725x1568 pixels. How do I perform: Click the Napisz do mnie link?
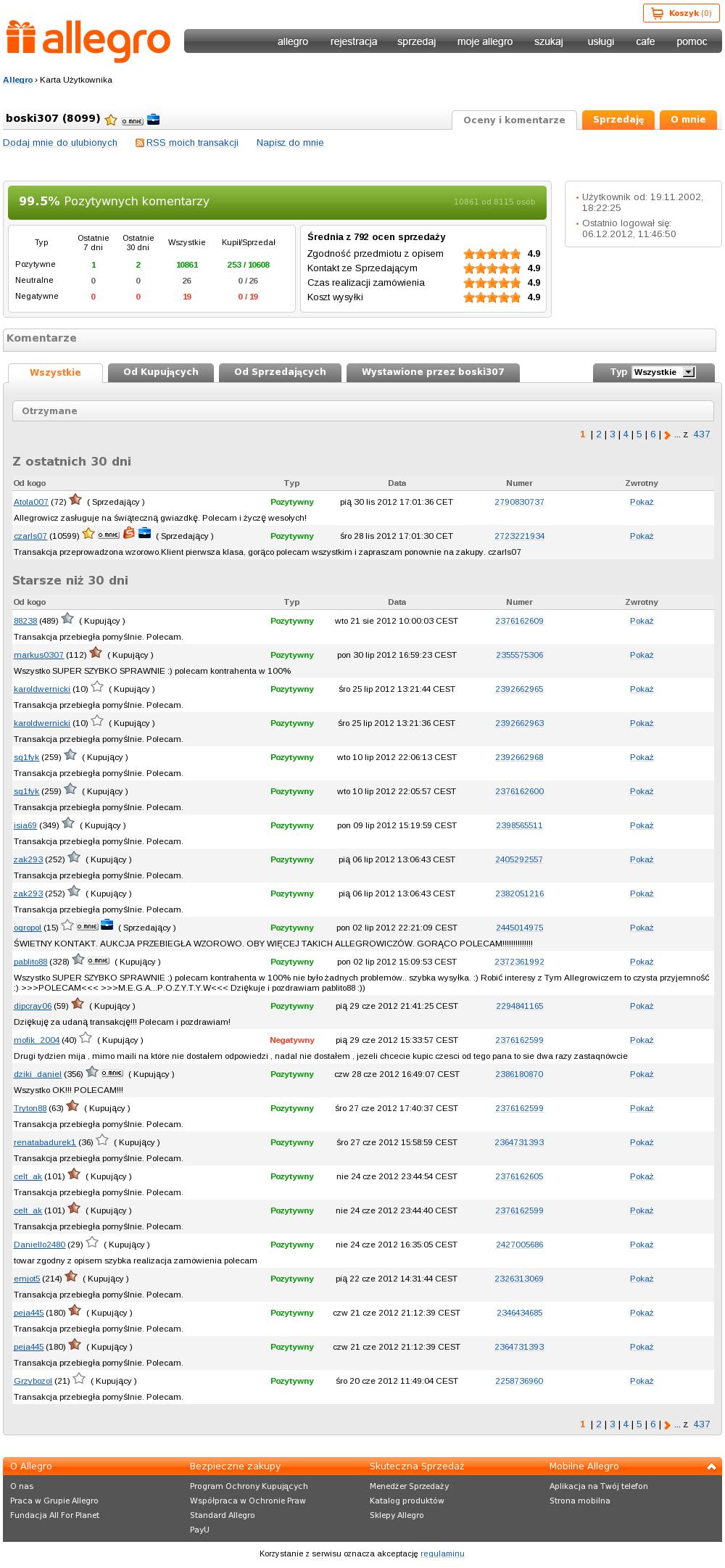coord(290,143)
